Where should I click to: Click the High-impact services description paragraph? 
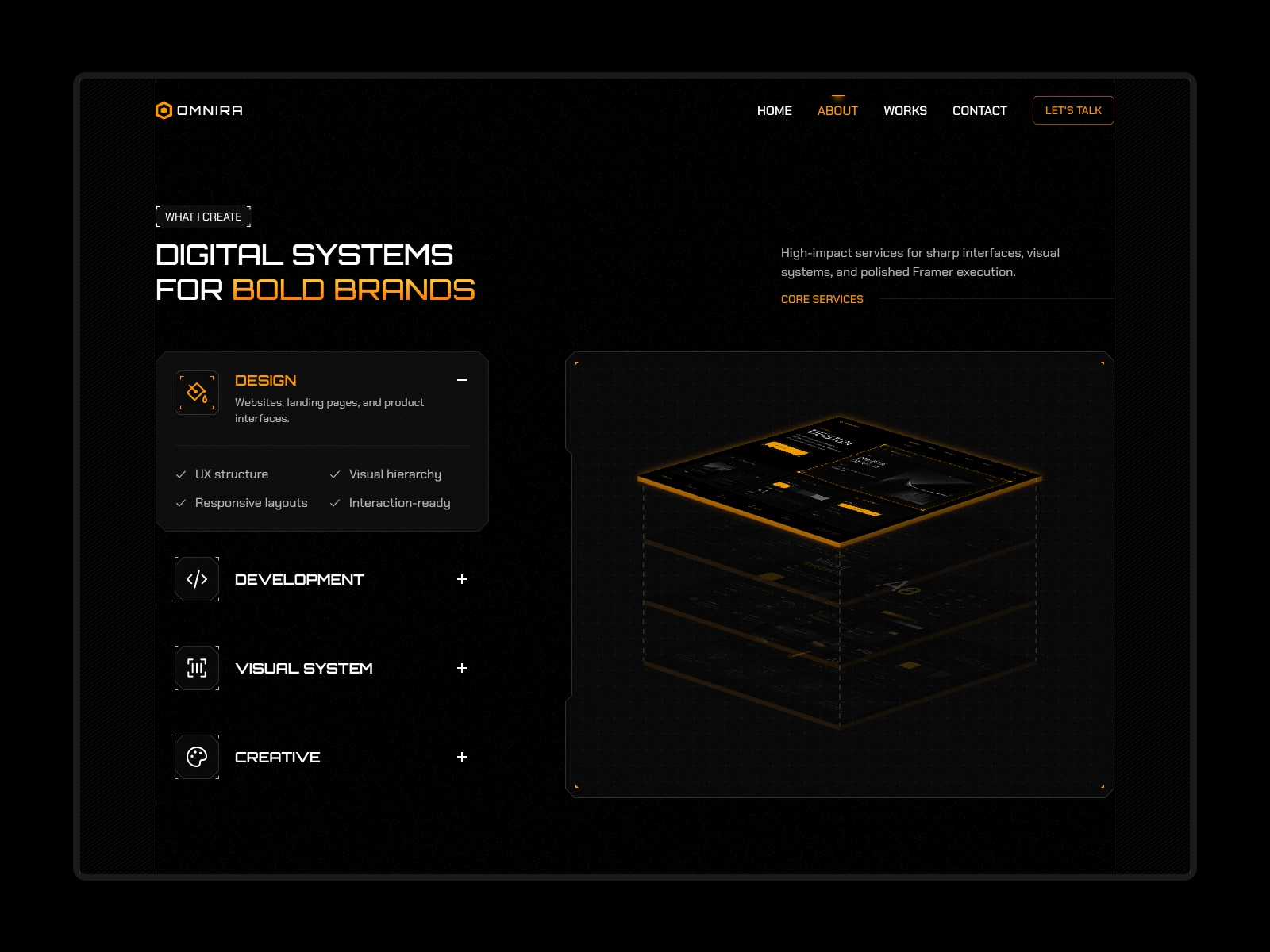[920, 263]
